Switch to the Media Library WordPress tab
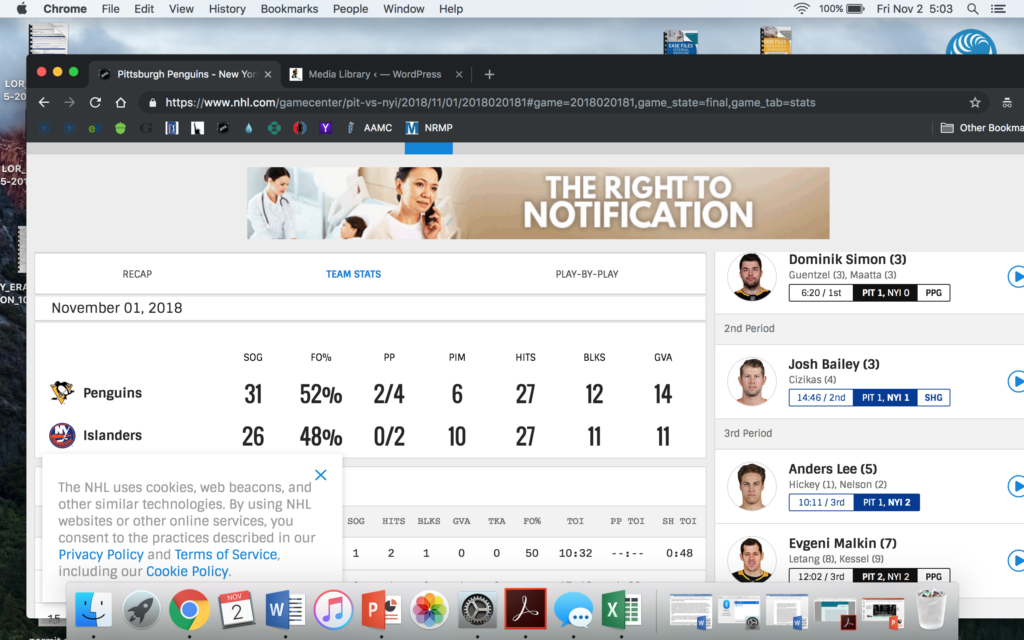 pos(375,74)
